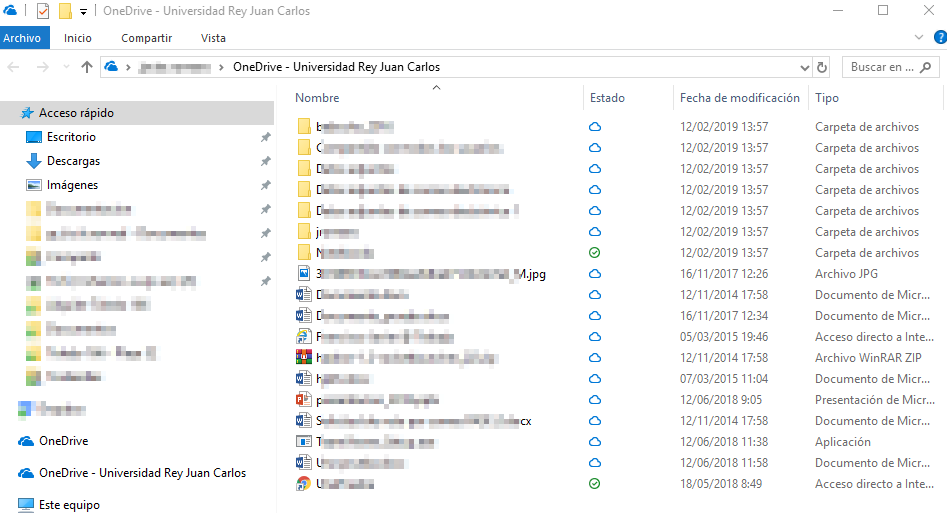Click the OneDrive cloud icon in title bar
The width and height of the screenshot is (947, 513).
(x=10, y=10)
